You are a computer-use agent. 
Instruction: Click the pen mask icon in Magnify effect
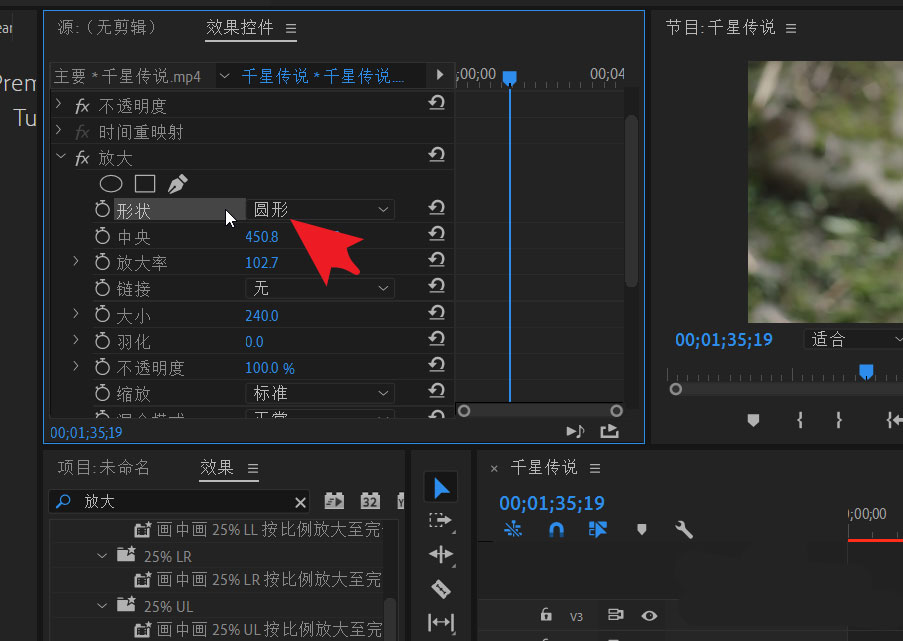point(175,183)
